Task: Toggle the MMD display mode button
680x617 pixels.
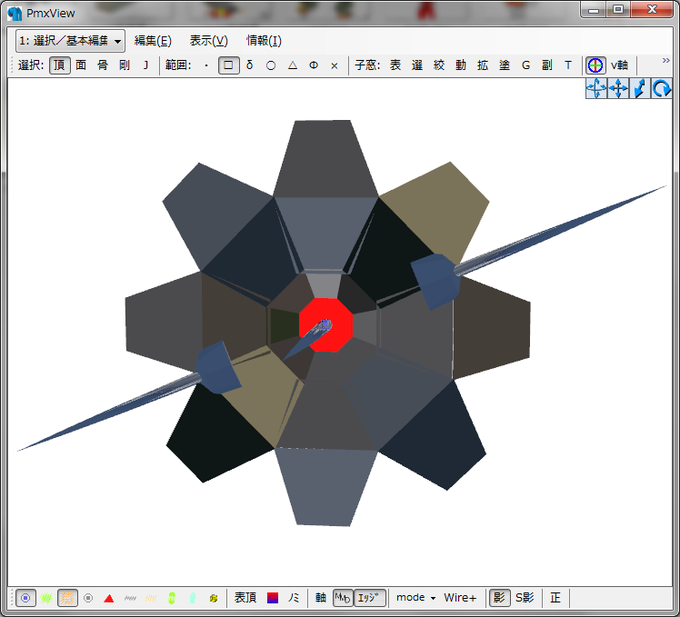Action: click(x=343, y=598)
